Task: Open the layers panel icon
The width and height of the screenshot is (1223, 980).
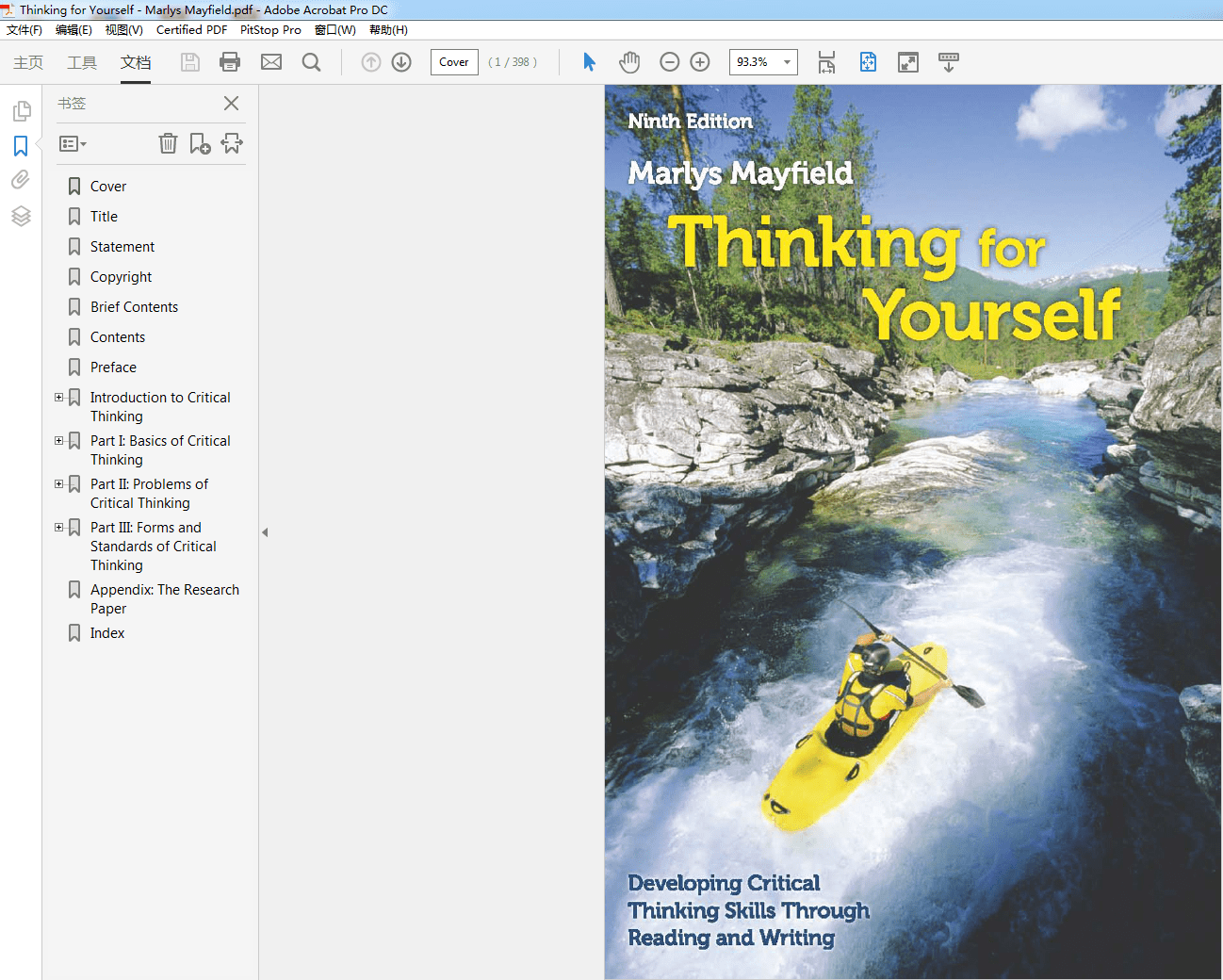Action: (x=21, y=216)
